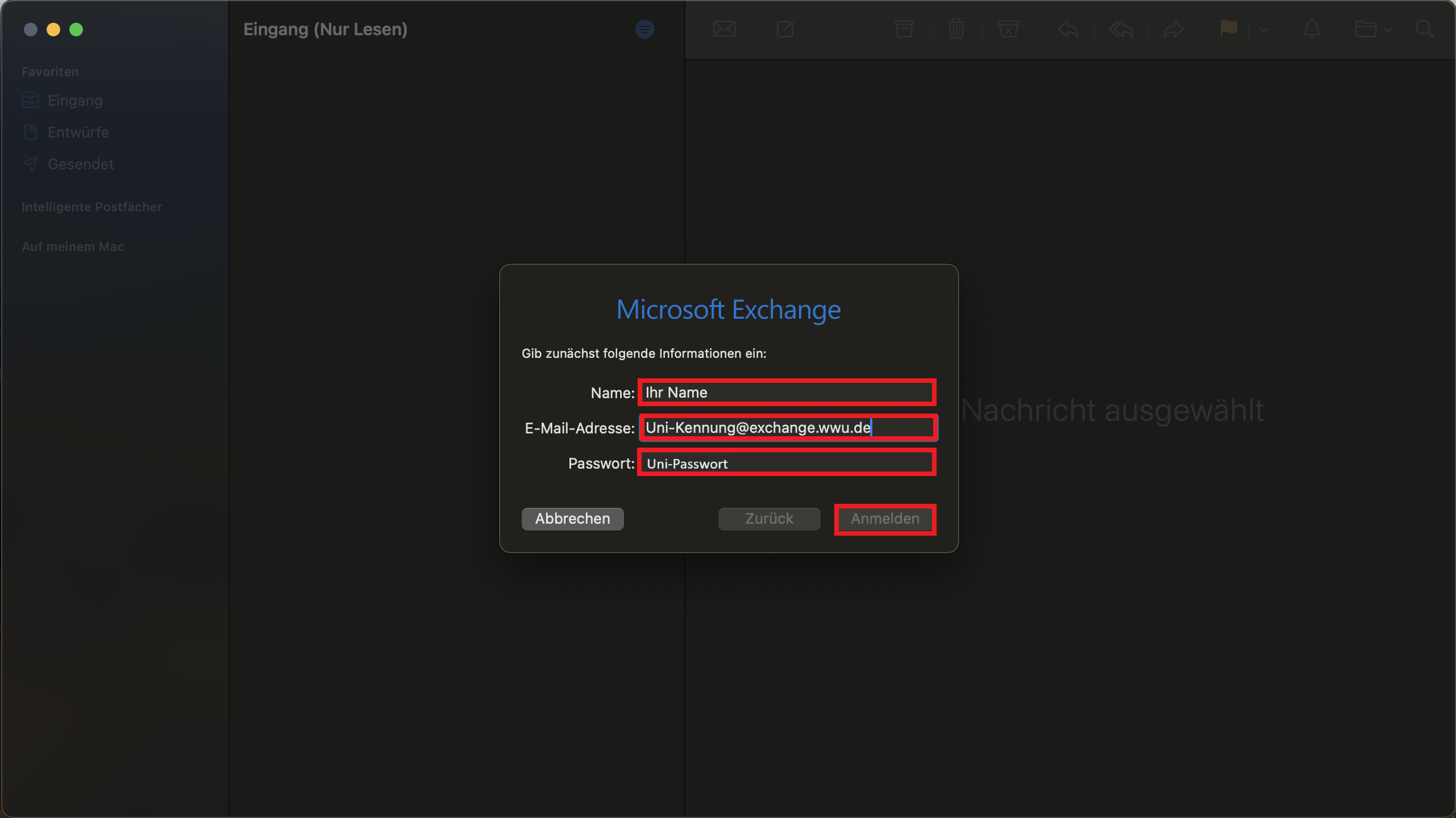Click the Anmelden button
Image resolution: width=1456 pixels, height=818 pixels.
885,519
